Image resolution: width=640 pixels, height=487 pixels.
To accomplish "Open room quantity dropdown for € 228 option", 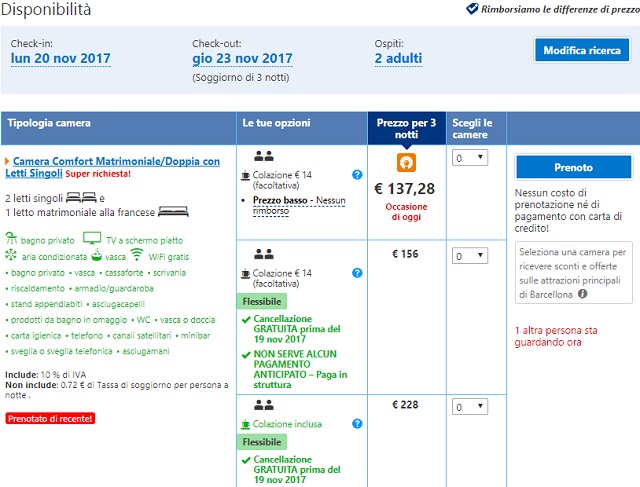I will (x=470, y=407).
